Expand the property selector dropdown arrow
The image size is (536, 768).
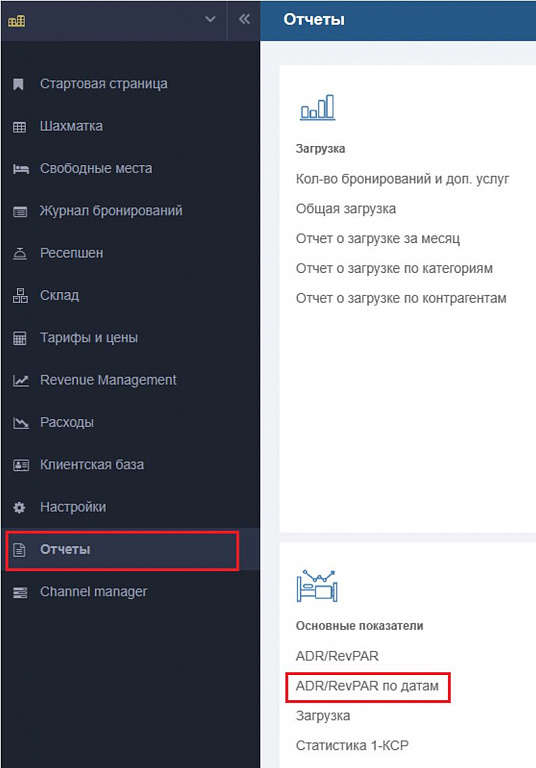coord(210,19)
